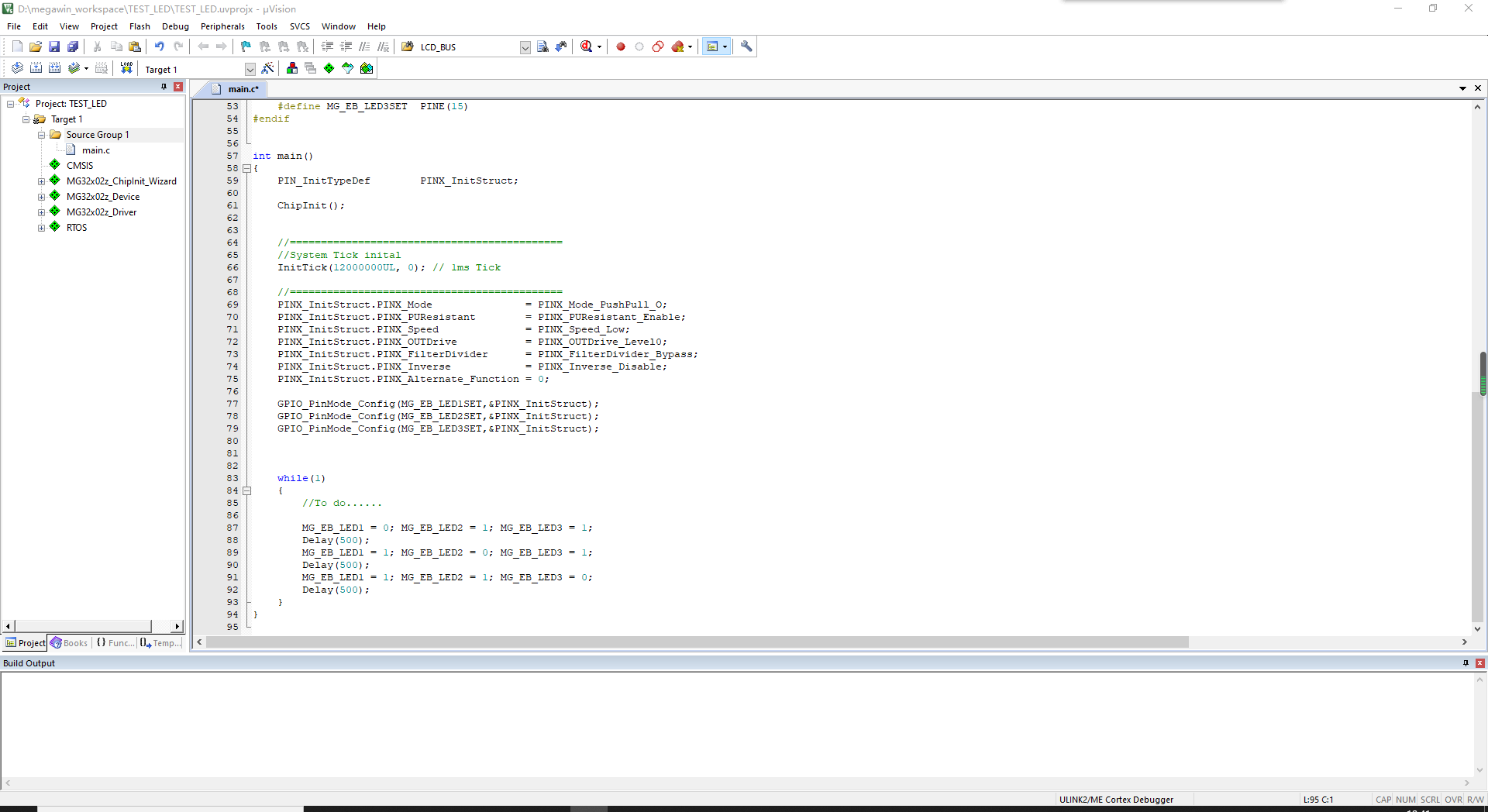
Task: Close the Build Output panel
Action: point(1480,663)
